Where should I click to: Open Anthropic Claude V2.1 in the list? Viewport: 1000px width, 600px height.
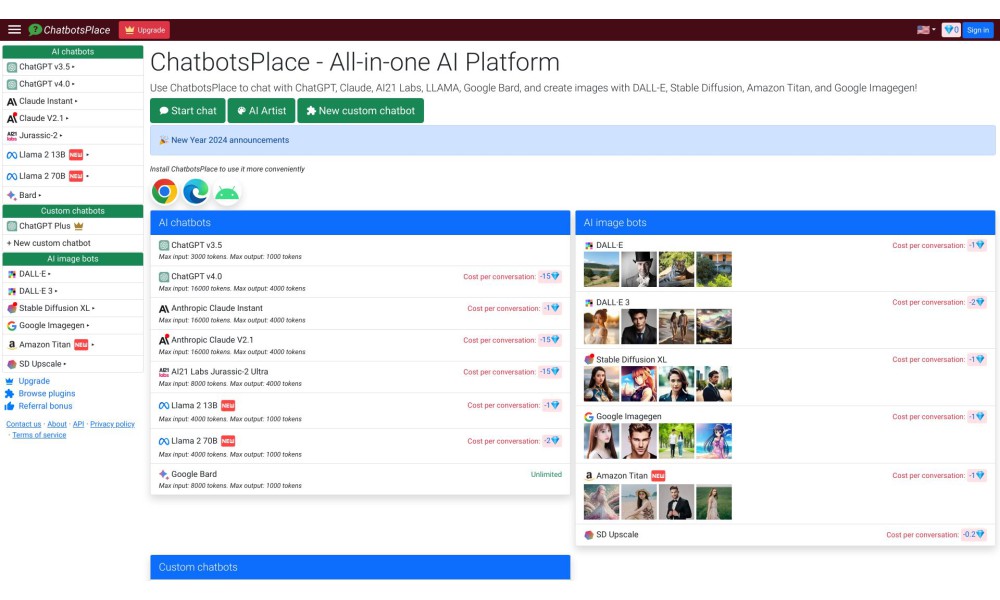[360, 346]
